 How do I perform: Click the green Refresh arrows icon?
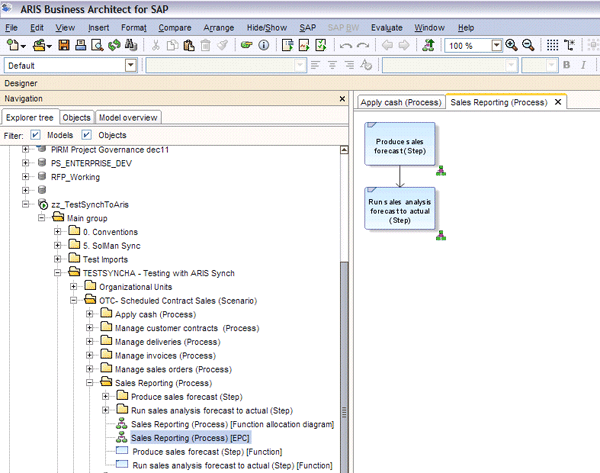(x=114, y=45)
